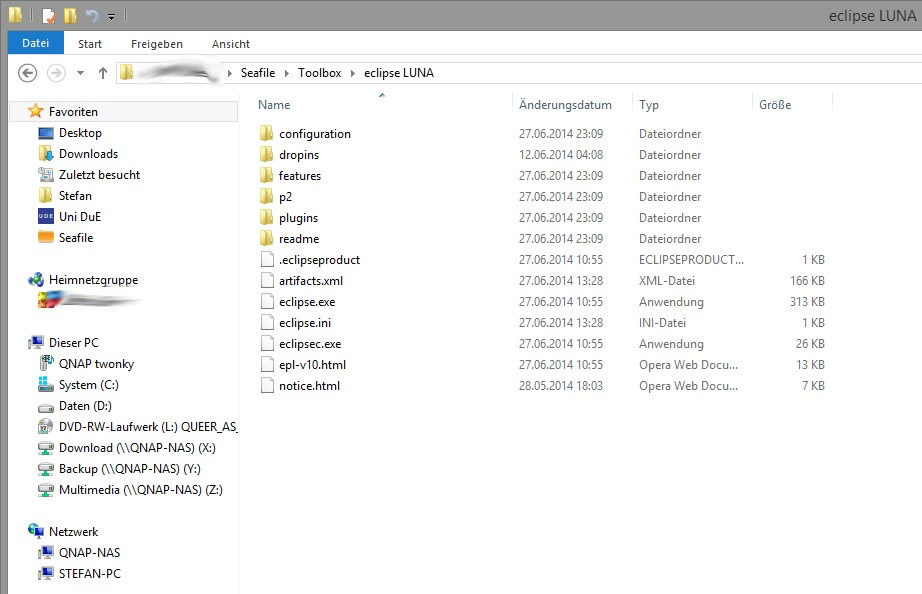Image resolution: width=922 pixels, height=594 pixels.
Task: Click Seafile in the address breadcrumb
Action: tap(258, 73)
